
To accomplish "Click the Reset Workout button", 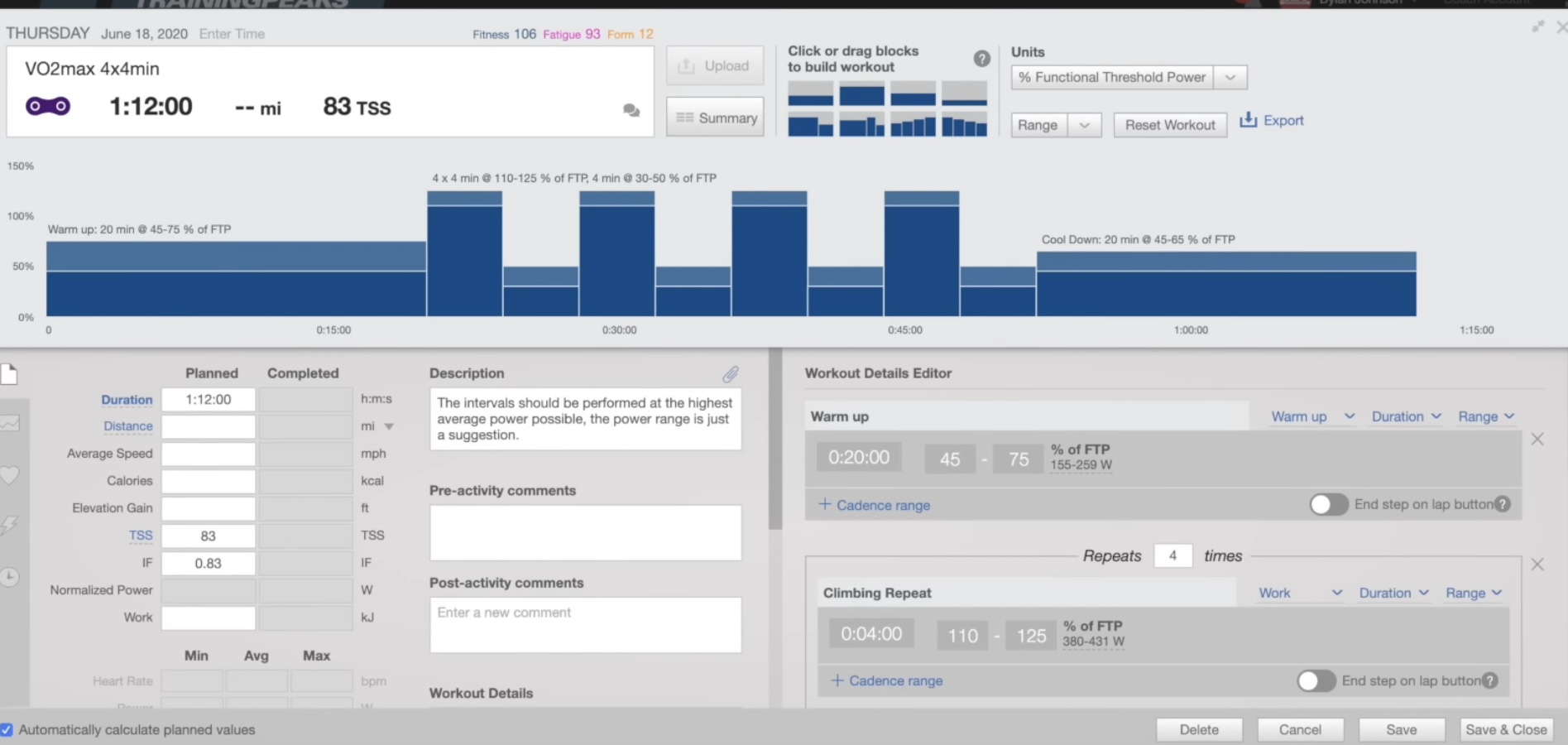I will pos(1169,125).
